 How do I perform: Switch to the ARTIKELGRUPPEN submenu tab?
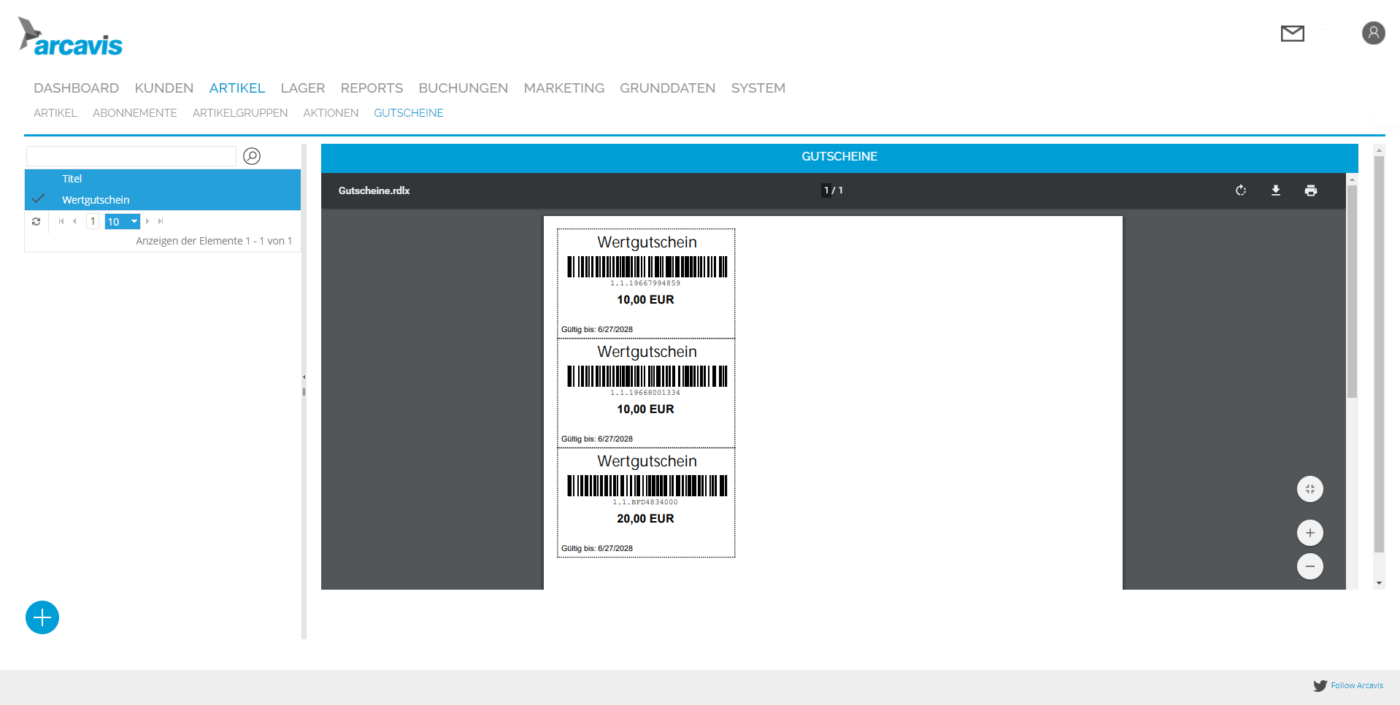[x=240, y=113]
